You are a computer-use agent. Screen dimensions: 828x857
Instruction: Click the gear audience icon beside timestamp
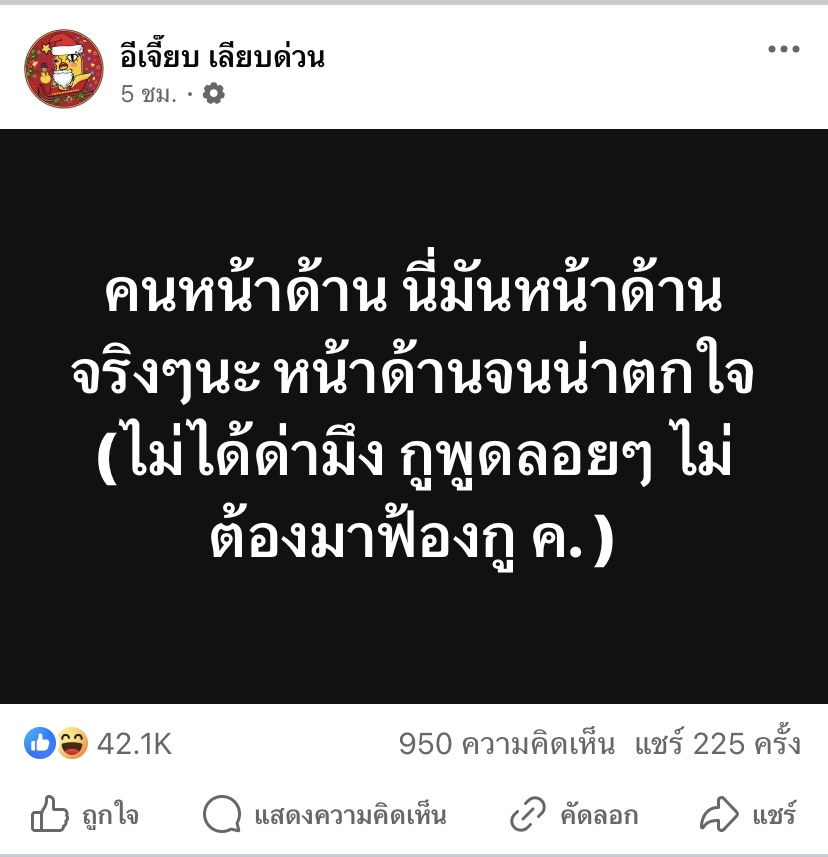pyautogui.click(x=214, y=93)
